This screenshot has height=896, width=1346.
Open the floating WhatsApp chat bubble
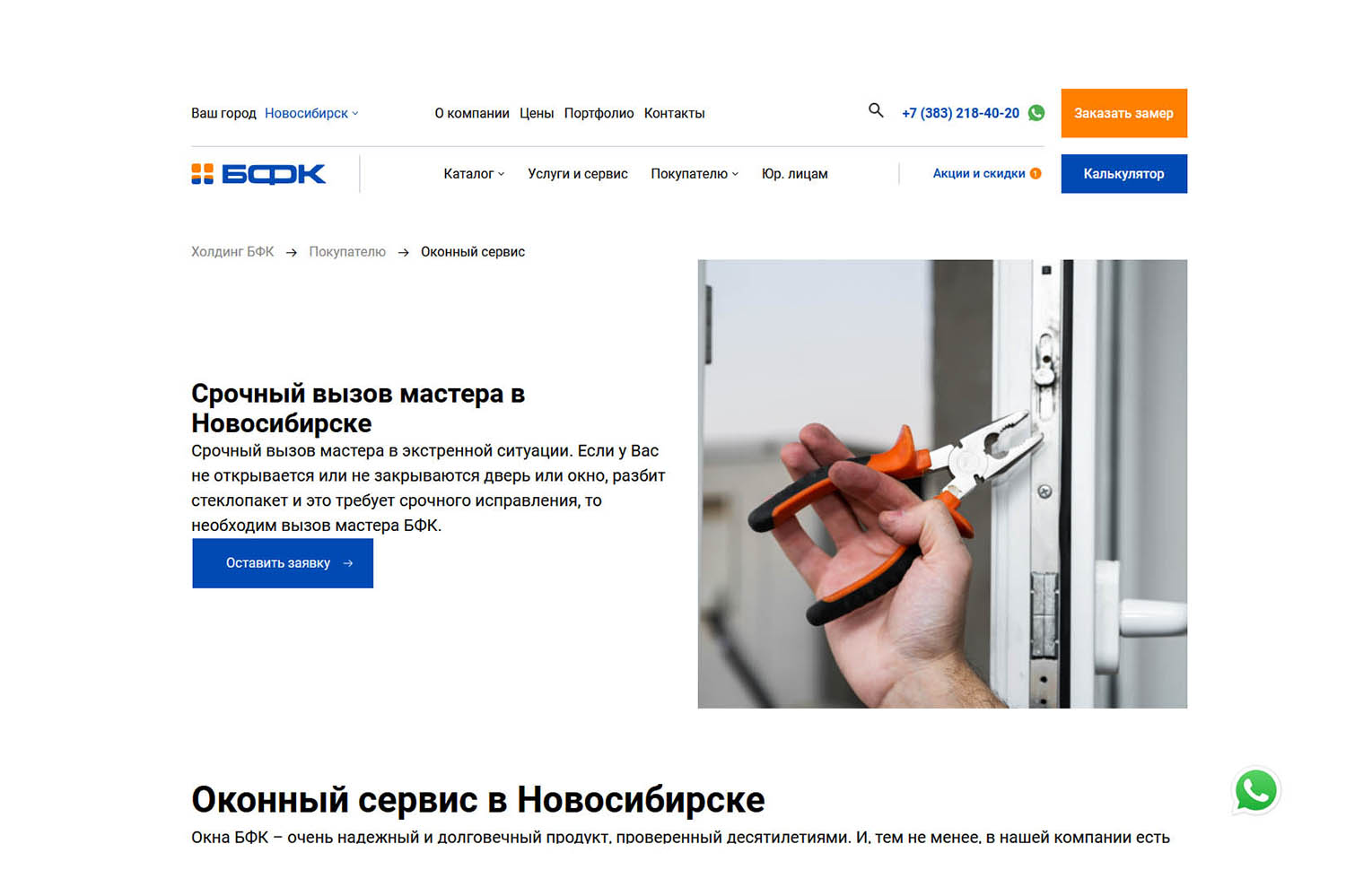[1256, 791]
